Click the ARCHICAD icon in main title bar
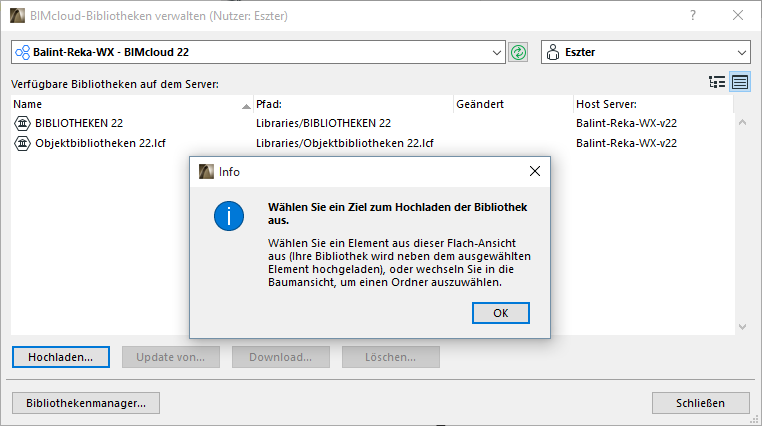The width and height of the screenshot is (762, 426). tap(17, 16)
